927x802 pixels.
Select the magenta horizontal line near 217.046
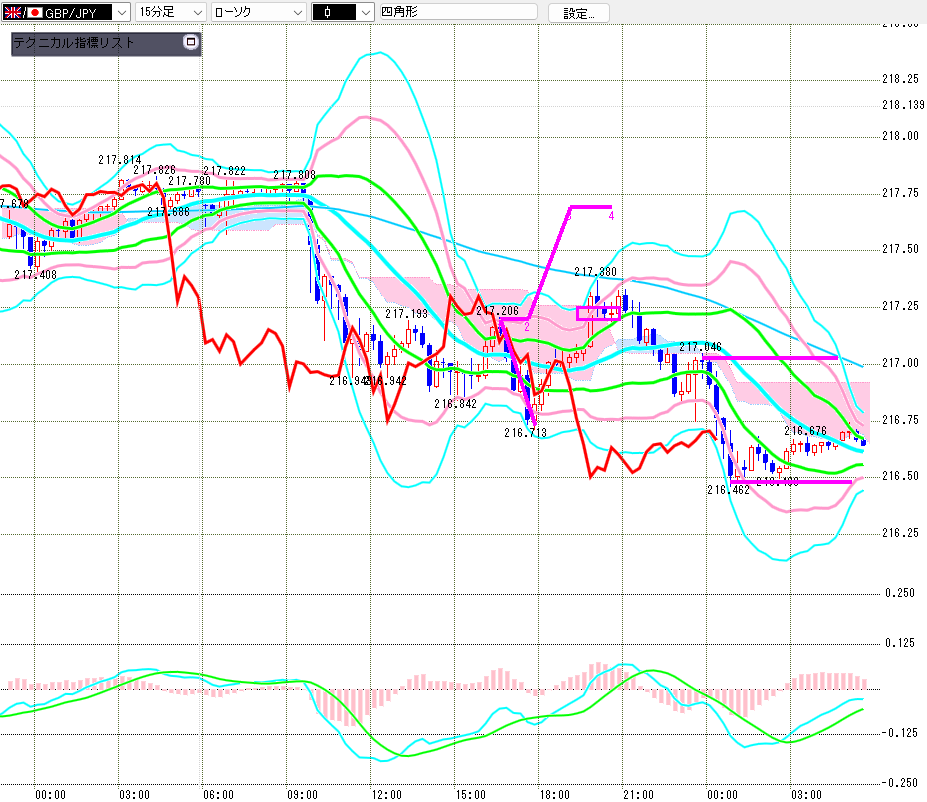pos(770,358)
